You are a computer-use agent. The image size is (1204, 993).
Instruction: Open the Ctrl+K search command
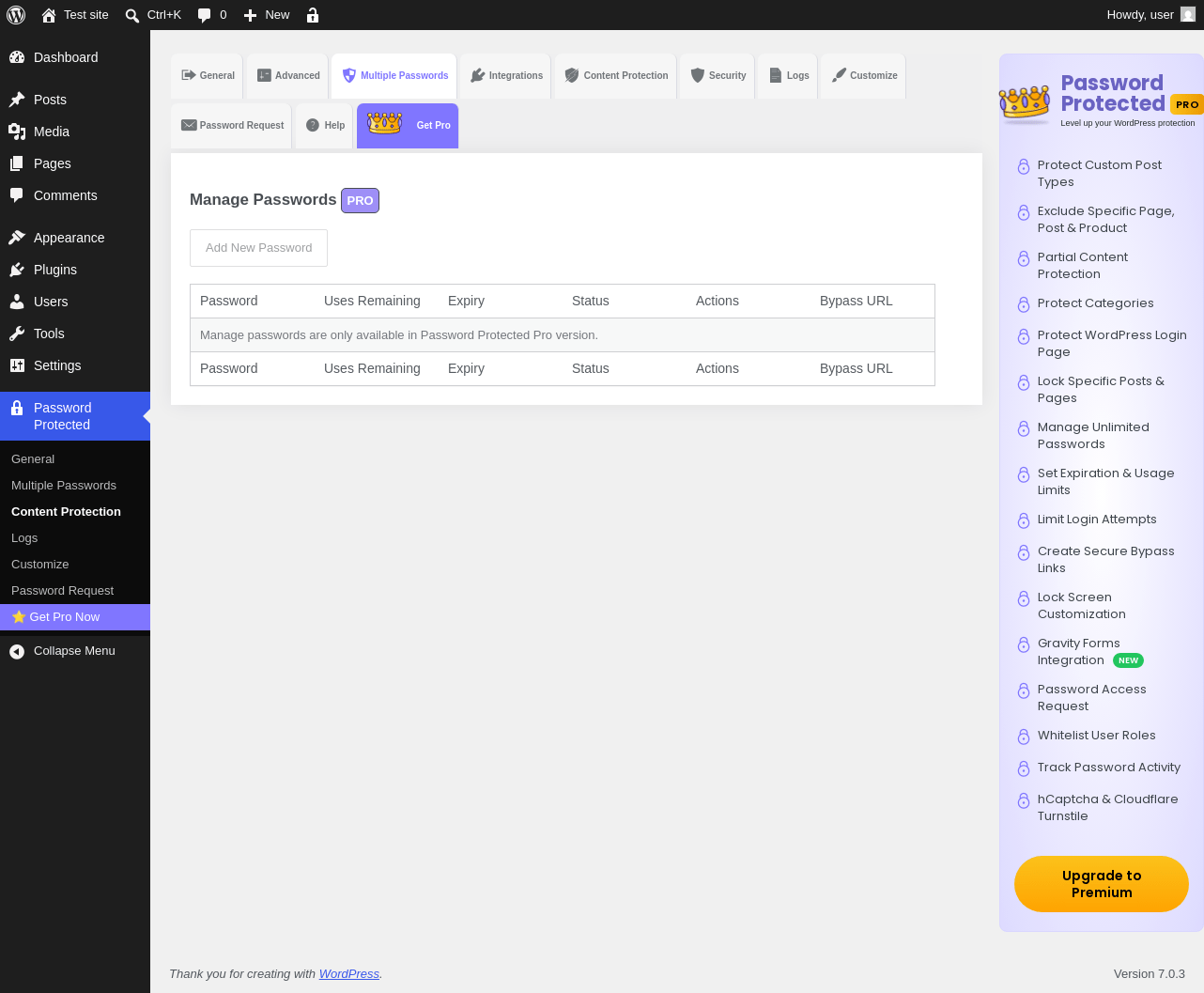(x=153, y=15)
